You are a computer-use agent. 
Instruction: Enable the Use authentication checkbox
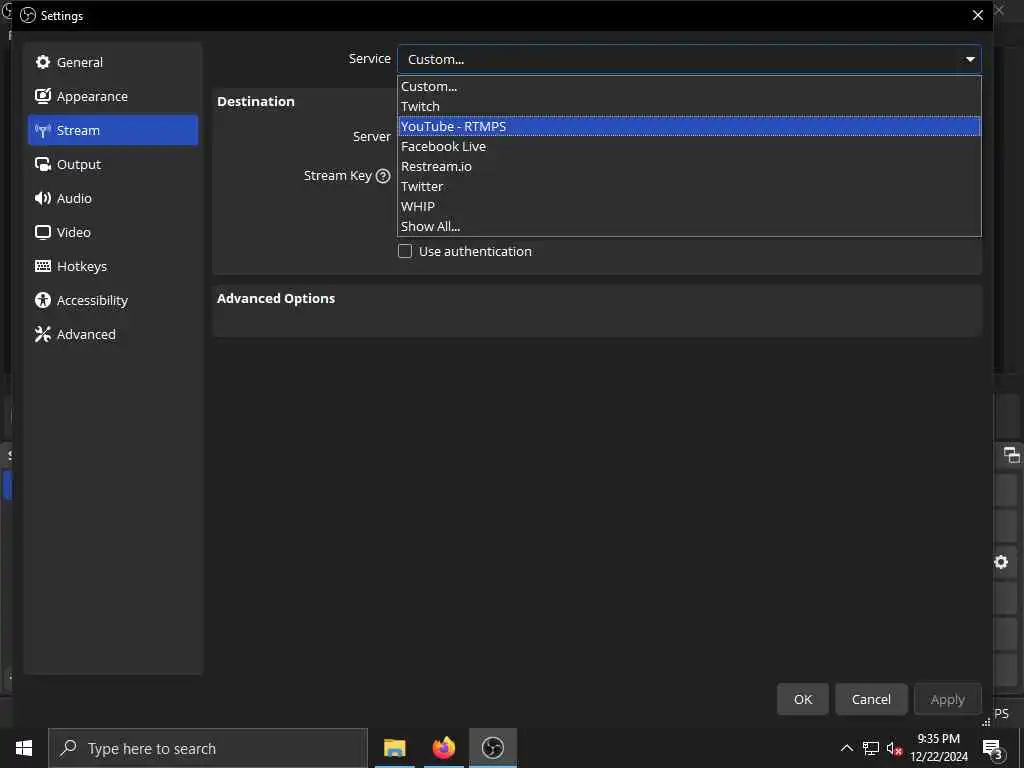pyautogui.click(x=405, y=251)
